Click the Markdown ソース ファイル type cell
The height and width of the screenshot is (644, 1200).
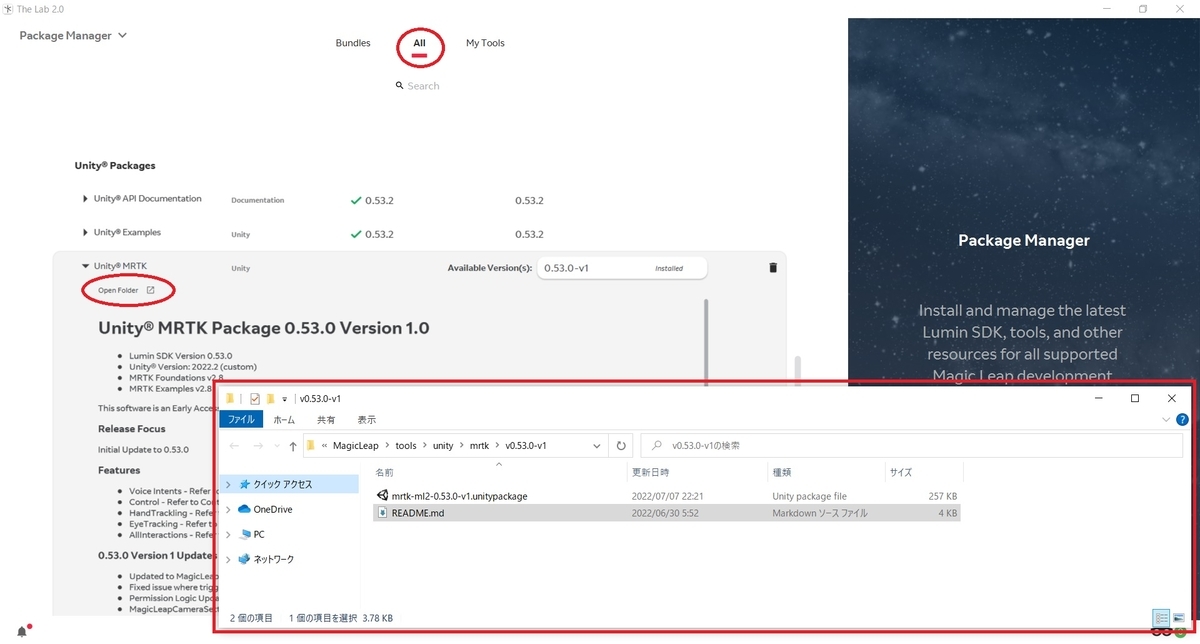click(820, 513)
